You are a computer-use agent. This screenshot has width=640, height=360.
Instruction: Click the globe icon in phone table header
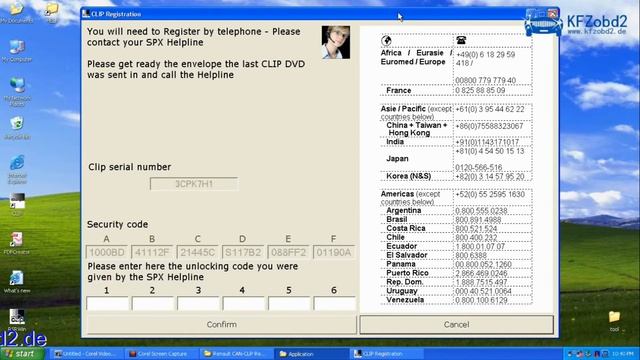coord(386,40)
